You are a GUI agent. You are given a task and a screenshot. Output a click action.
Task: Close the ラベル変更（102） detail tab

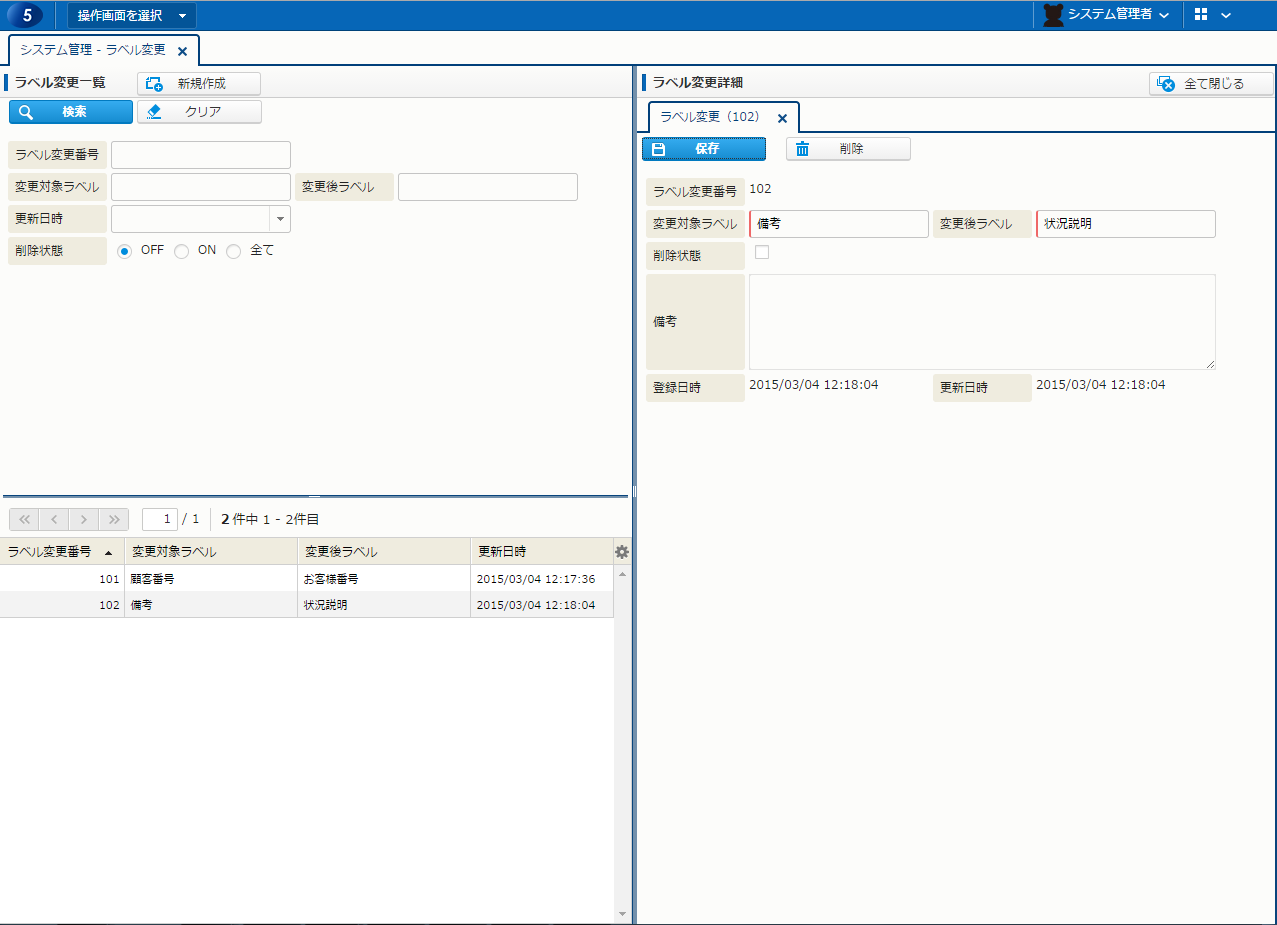click(x=782, y=118)
